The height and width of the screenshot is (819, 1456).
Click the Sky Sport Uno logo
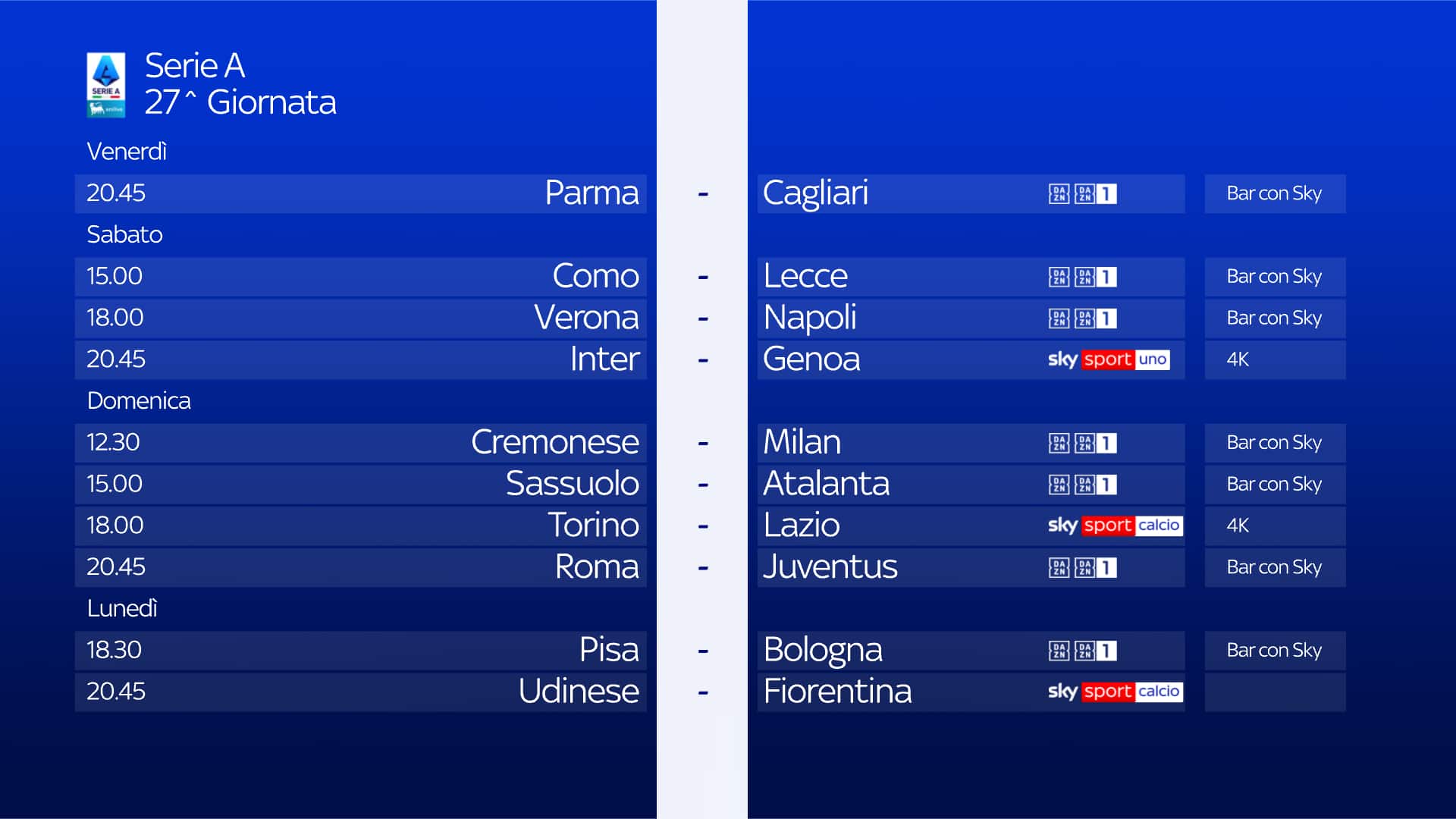[x=1108, y=359]
